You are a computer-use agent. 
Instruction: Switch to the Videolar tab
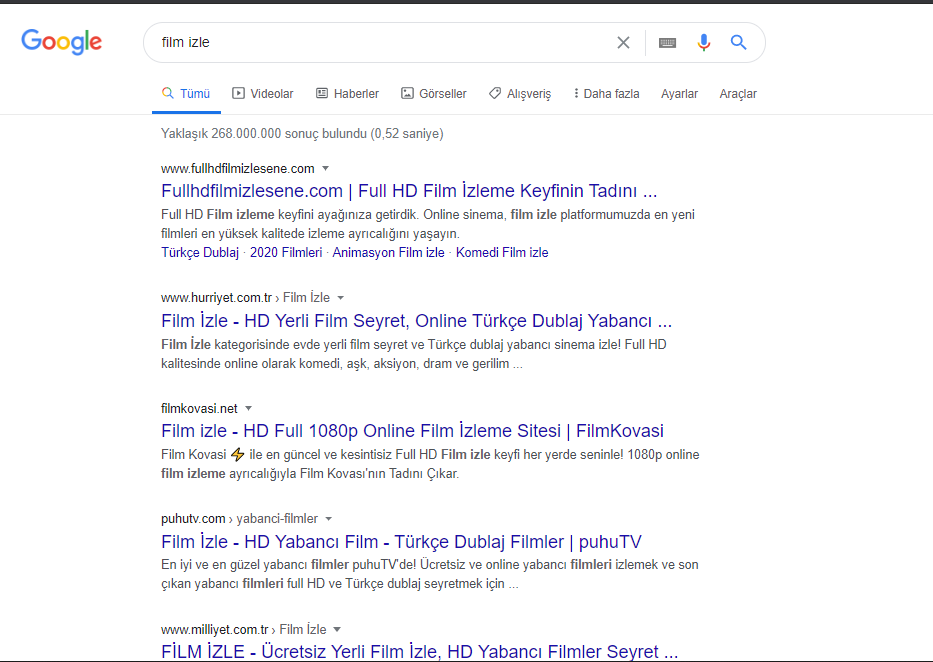[263, 93]
